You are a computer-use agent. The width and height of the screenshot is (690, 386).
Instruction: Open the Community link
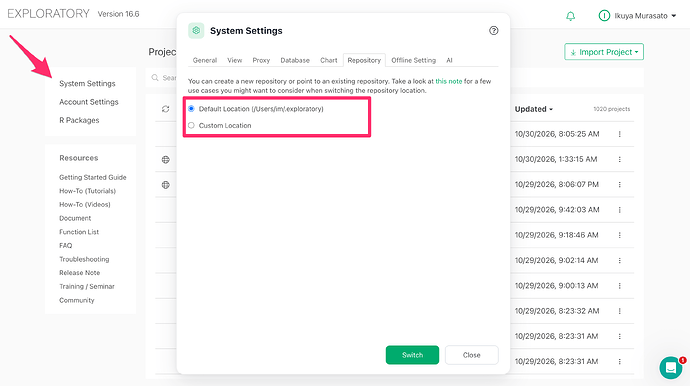point(77,300)
